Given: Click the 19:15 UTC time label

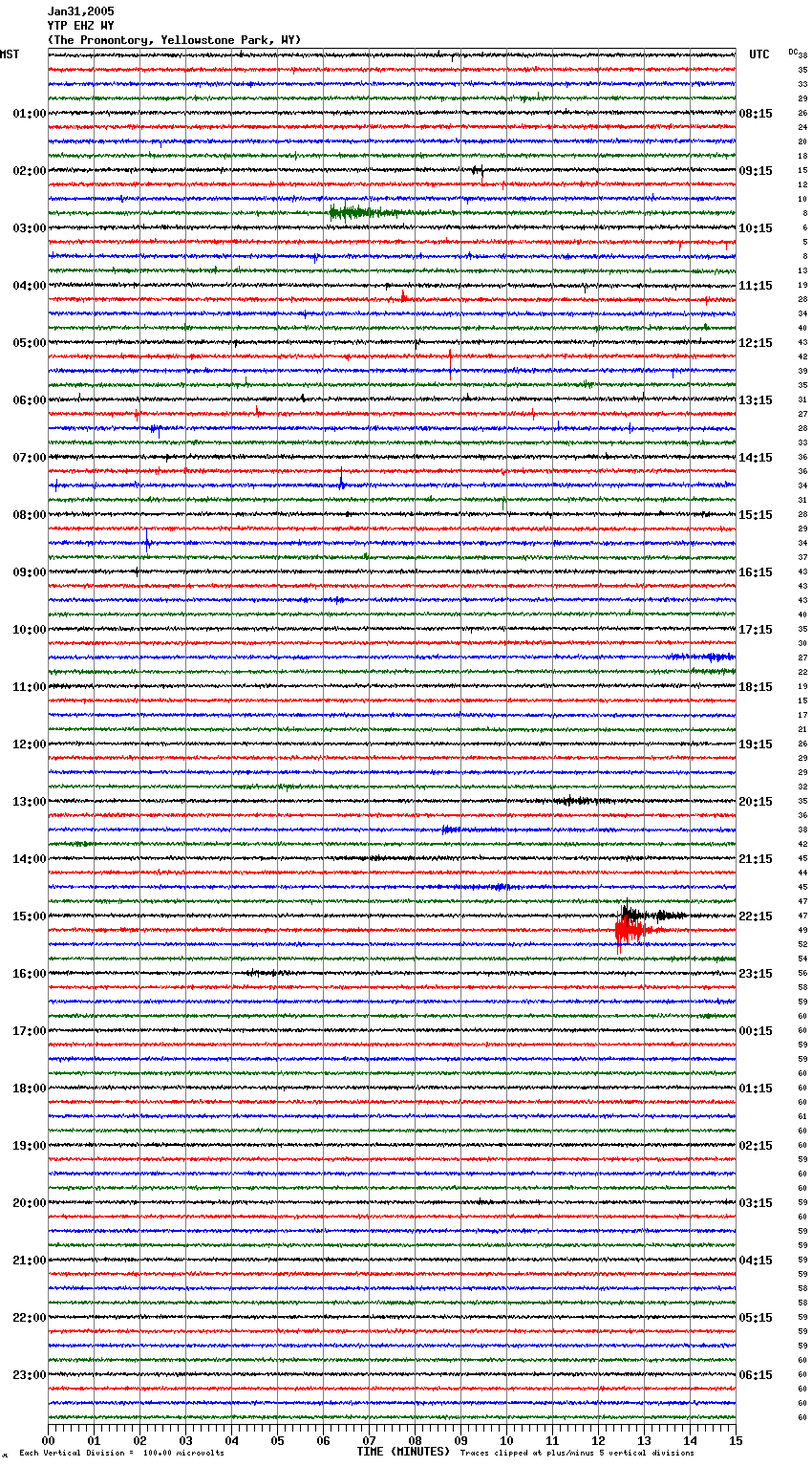Looking at the screenshot, I should point(756,744).
